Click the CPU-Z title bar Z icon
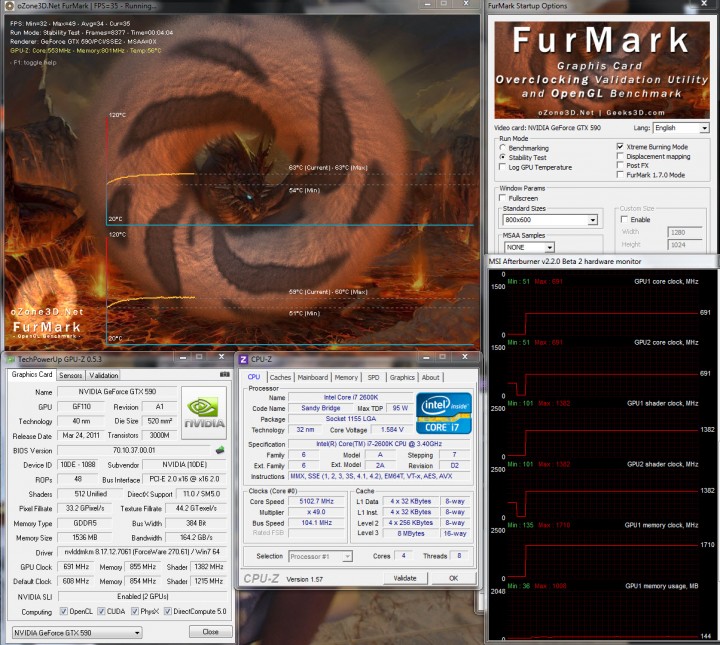720x645 pixels. (x=243, y=359)
